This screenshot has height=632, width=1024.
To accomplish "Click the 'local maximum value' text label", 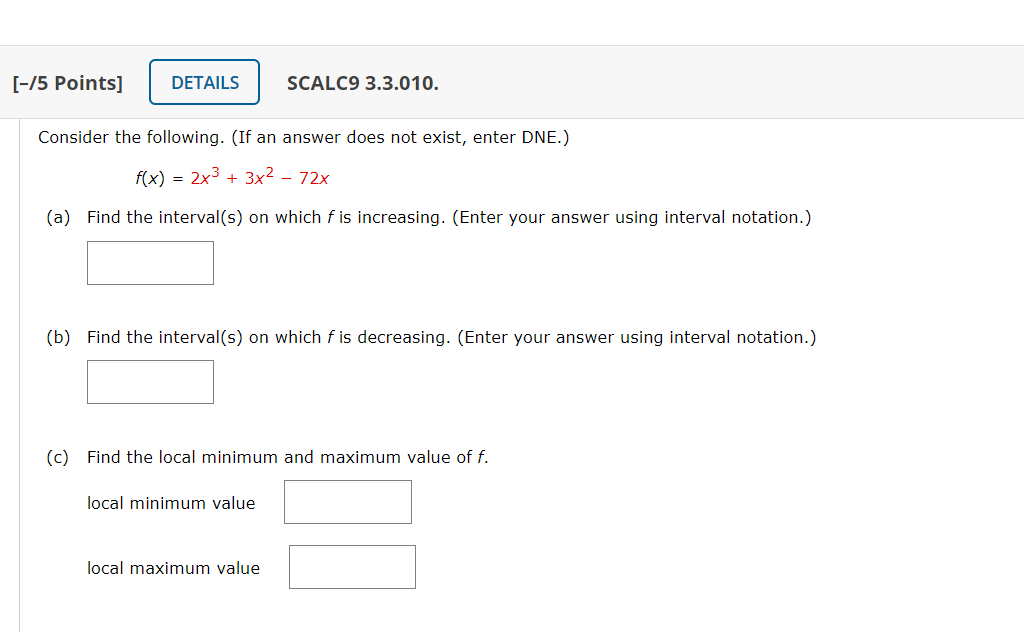I will click(173, 567).
